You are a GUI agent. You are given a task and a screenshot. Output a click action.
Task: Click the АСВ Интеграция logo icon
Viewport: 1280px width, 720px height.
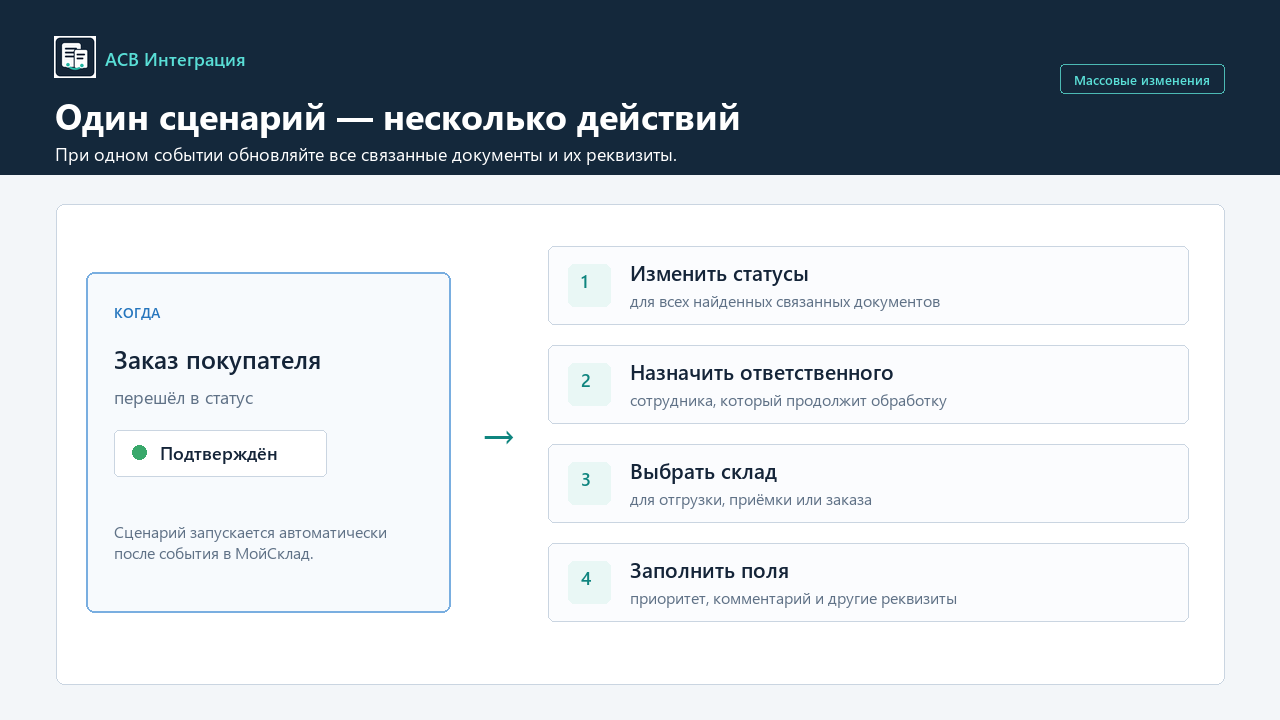(75, 57)
